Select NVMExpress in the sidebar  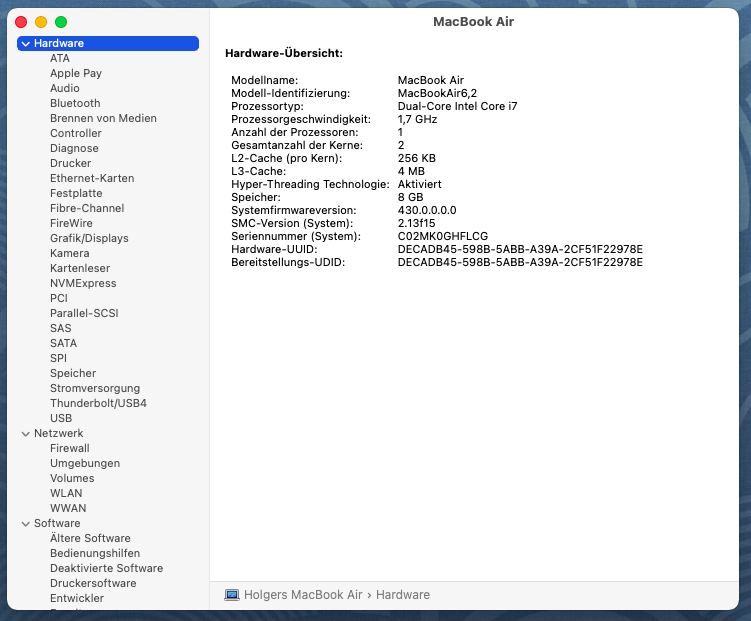(x=83, y=283)
